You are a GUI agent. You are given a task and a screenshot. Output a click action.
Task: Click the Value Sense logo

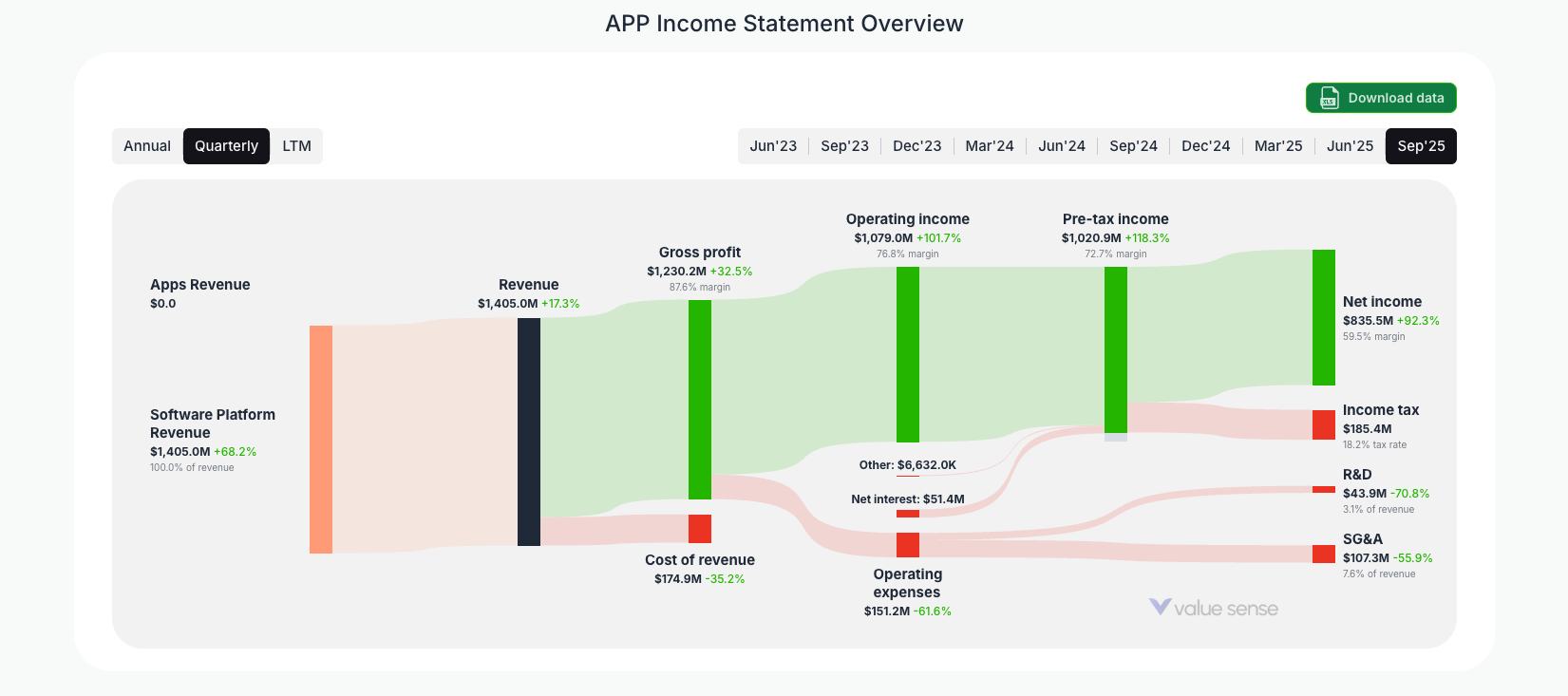coord(1213,608)
